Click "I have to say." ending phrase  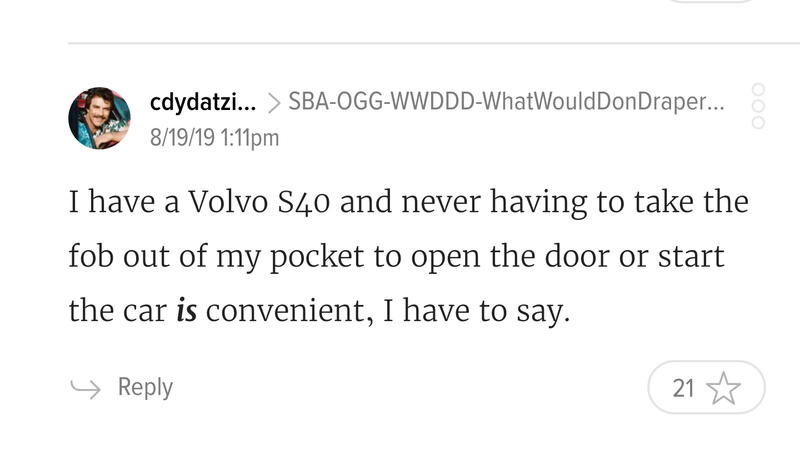[476, 311]
